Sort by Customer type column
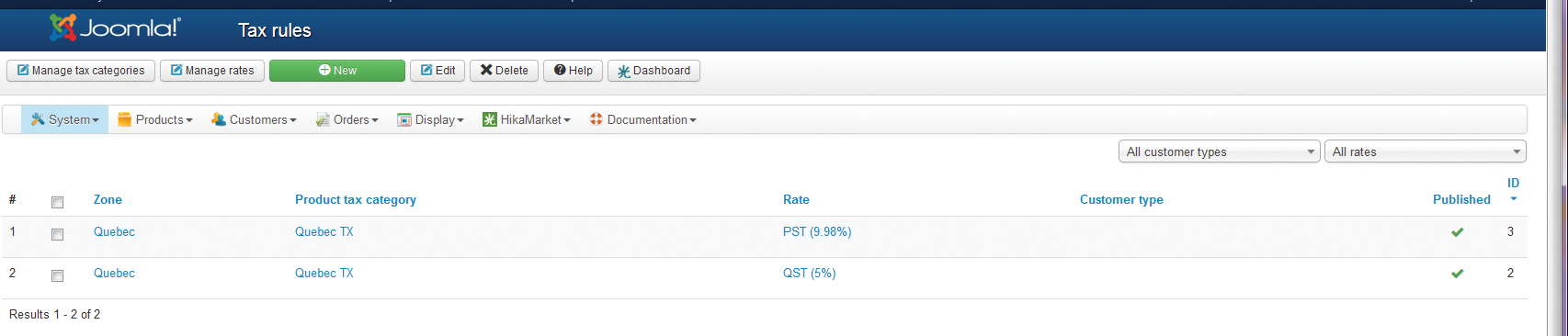 point(1121,199)
